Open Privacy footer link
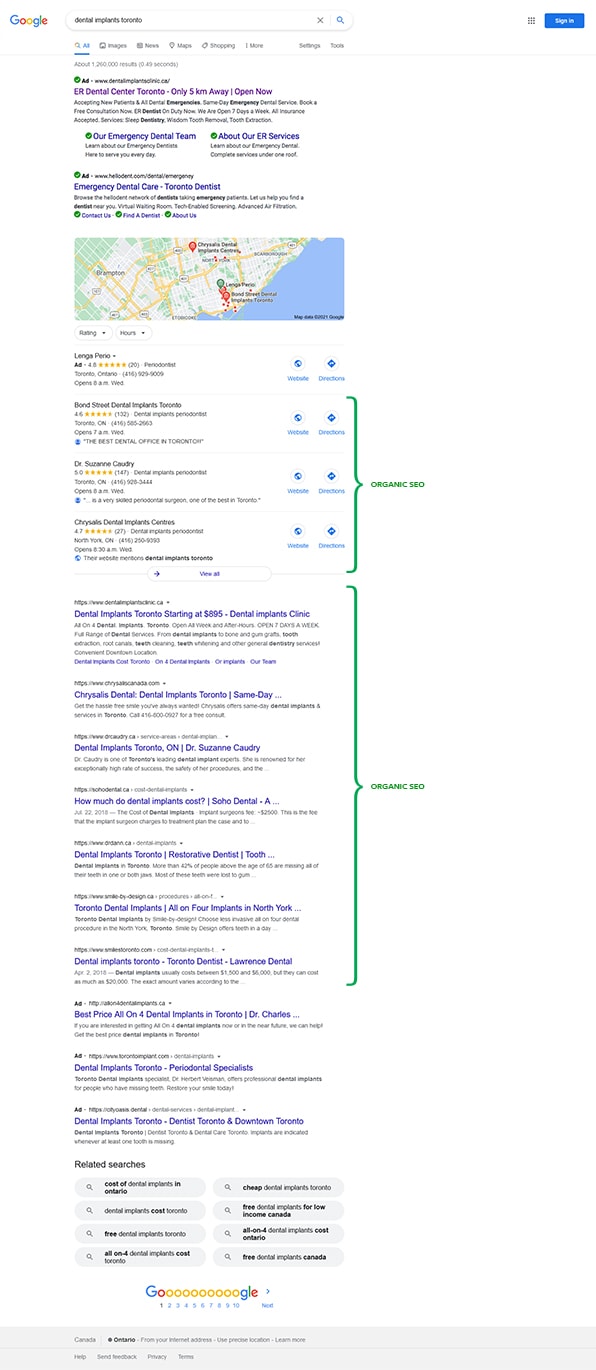Viewport: 596px width, 1370px height. point(157,1357)
